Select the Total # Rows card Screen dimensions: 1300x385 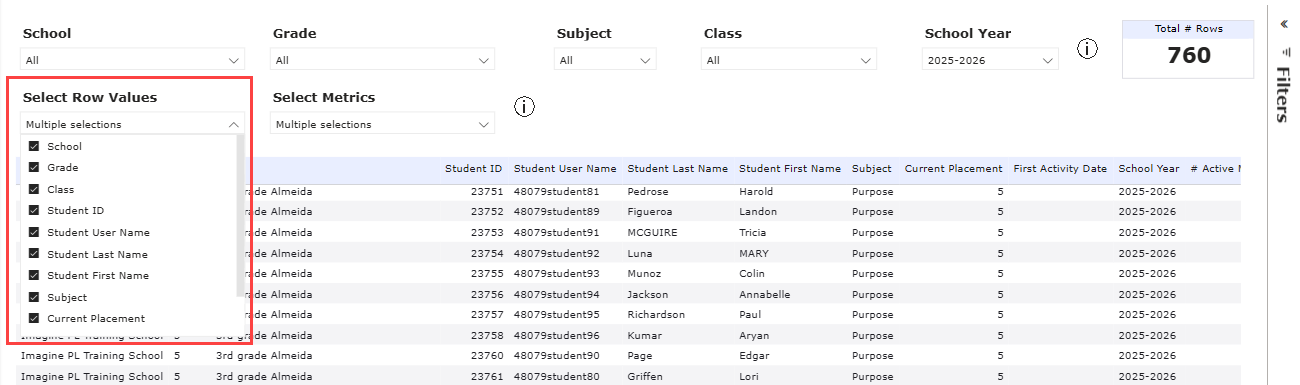(x=1188, y=49)
